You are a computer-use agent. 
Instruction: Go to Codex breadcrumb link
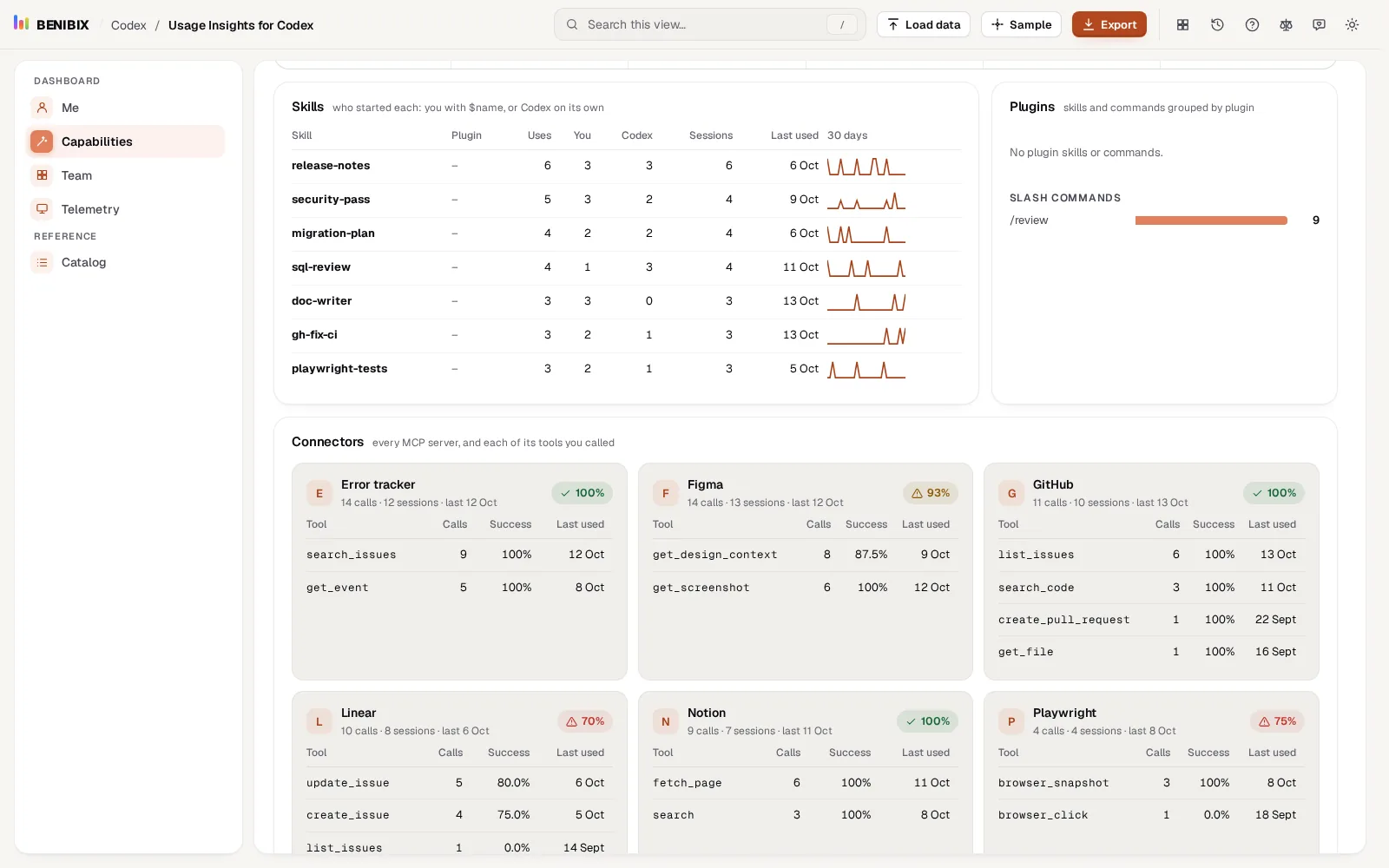(128, 25)
